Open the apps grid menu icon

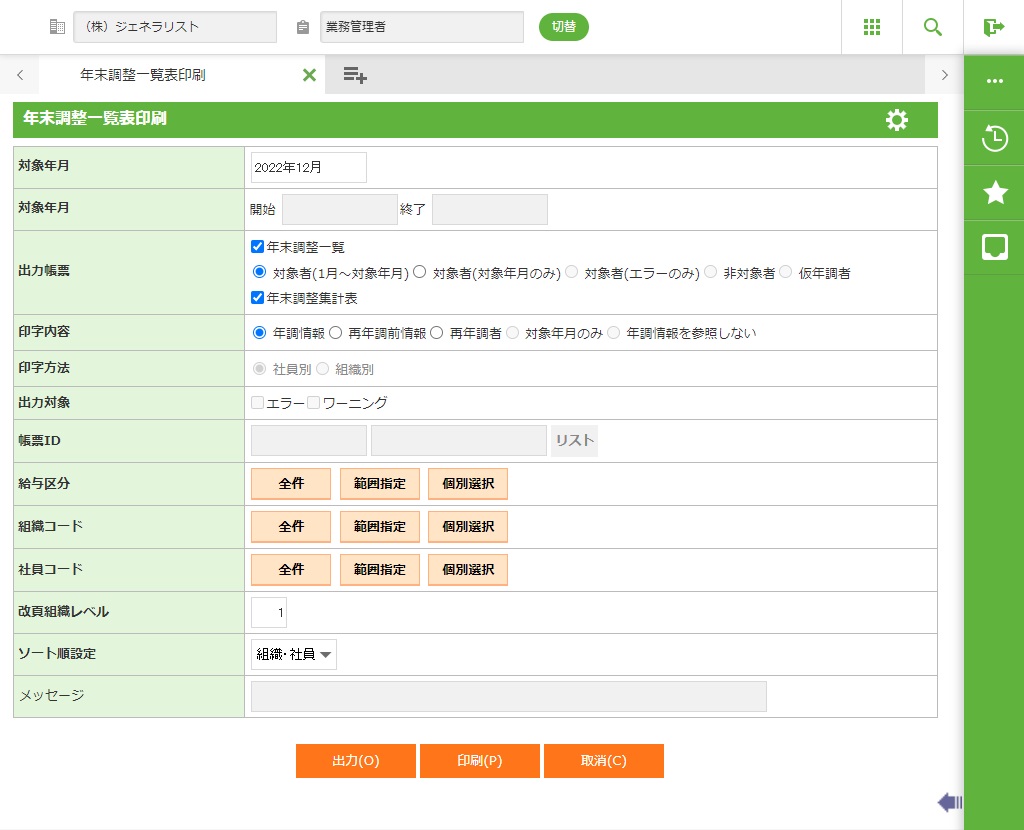coord(871,27)
